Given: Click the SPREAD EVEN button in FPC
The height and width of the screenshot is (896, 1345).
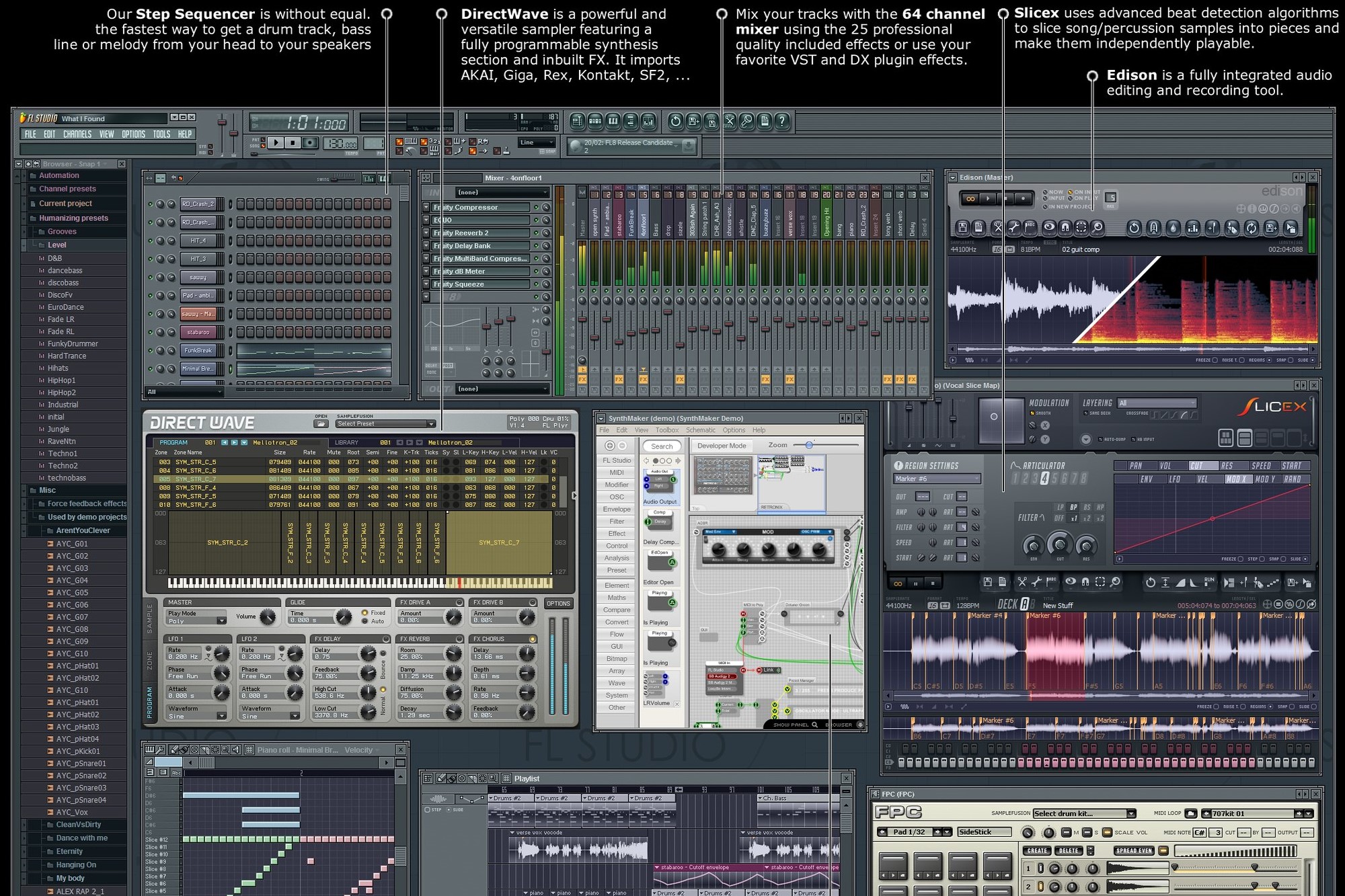Looking at the screenshot, I should point(1133,850).
